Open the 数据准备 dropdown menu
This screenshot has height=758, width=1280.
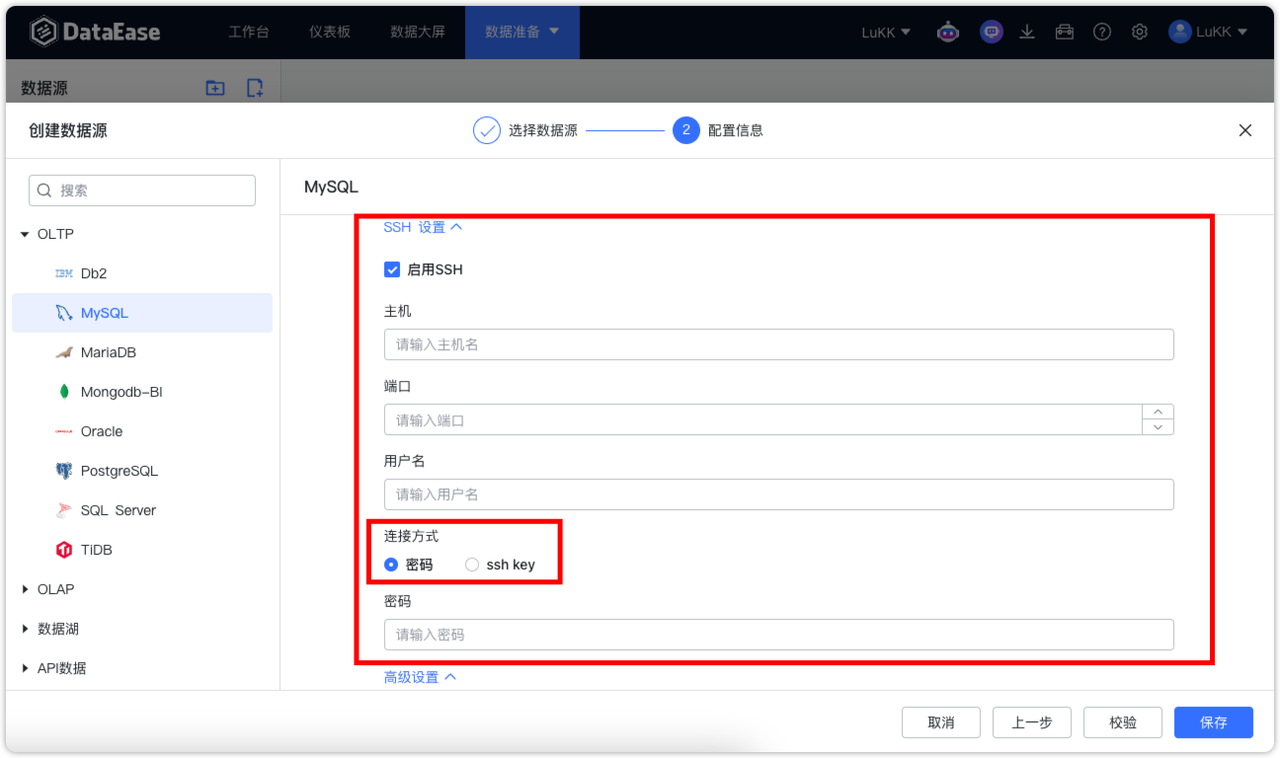(522, 32)
